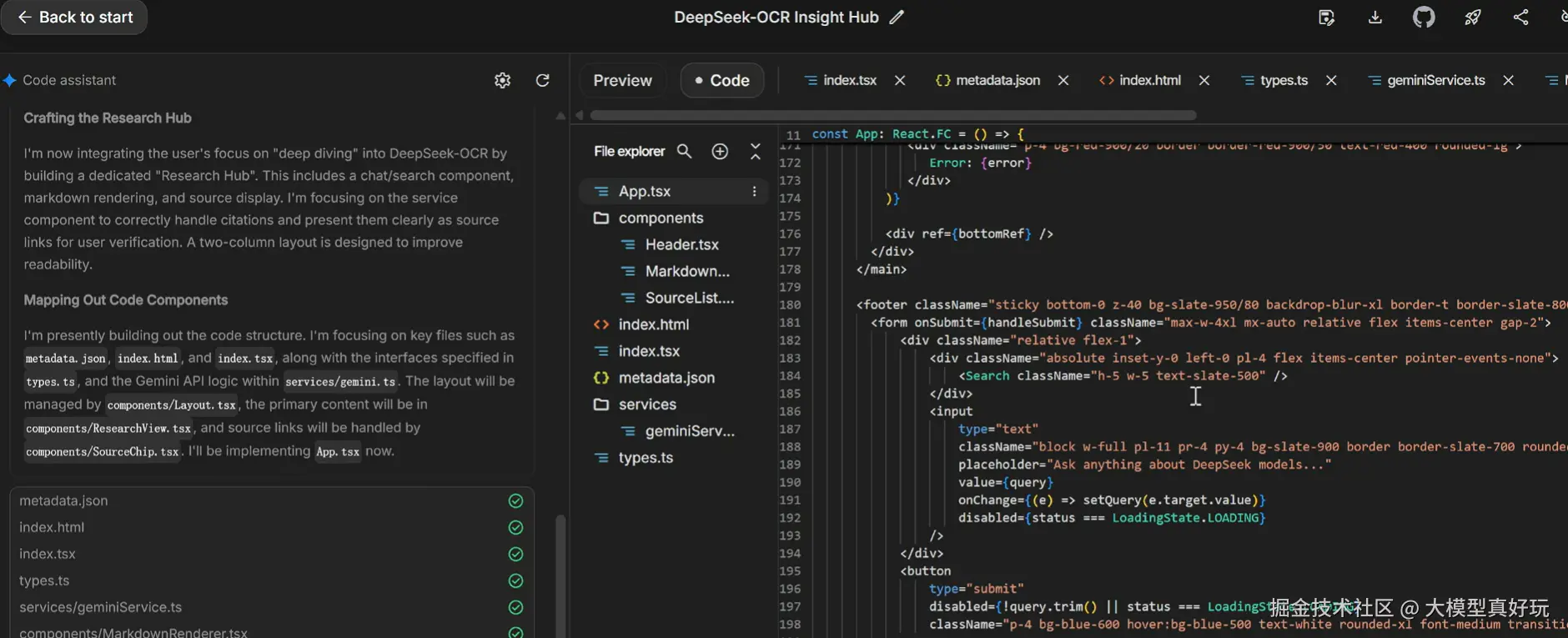Edit app name with pencil icon
The height and width of the screenshot is (638, 1568).
[897, 18]
